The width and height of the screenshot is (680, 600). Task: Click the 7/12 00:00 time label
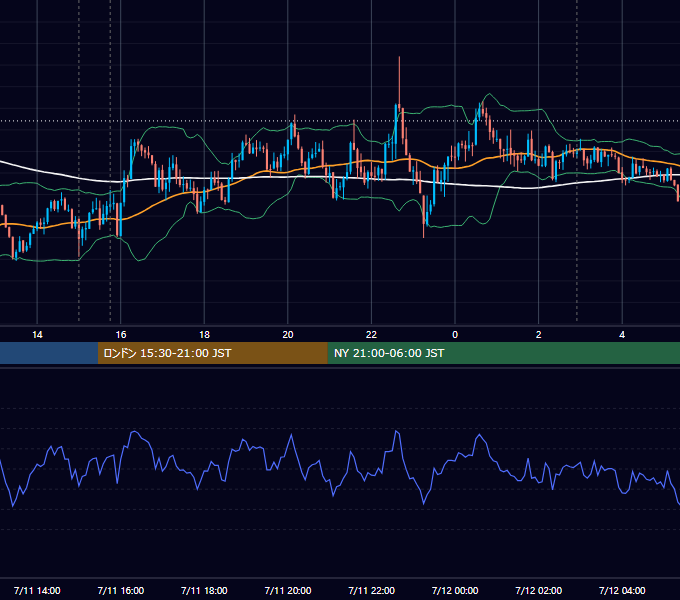[455, 590]
